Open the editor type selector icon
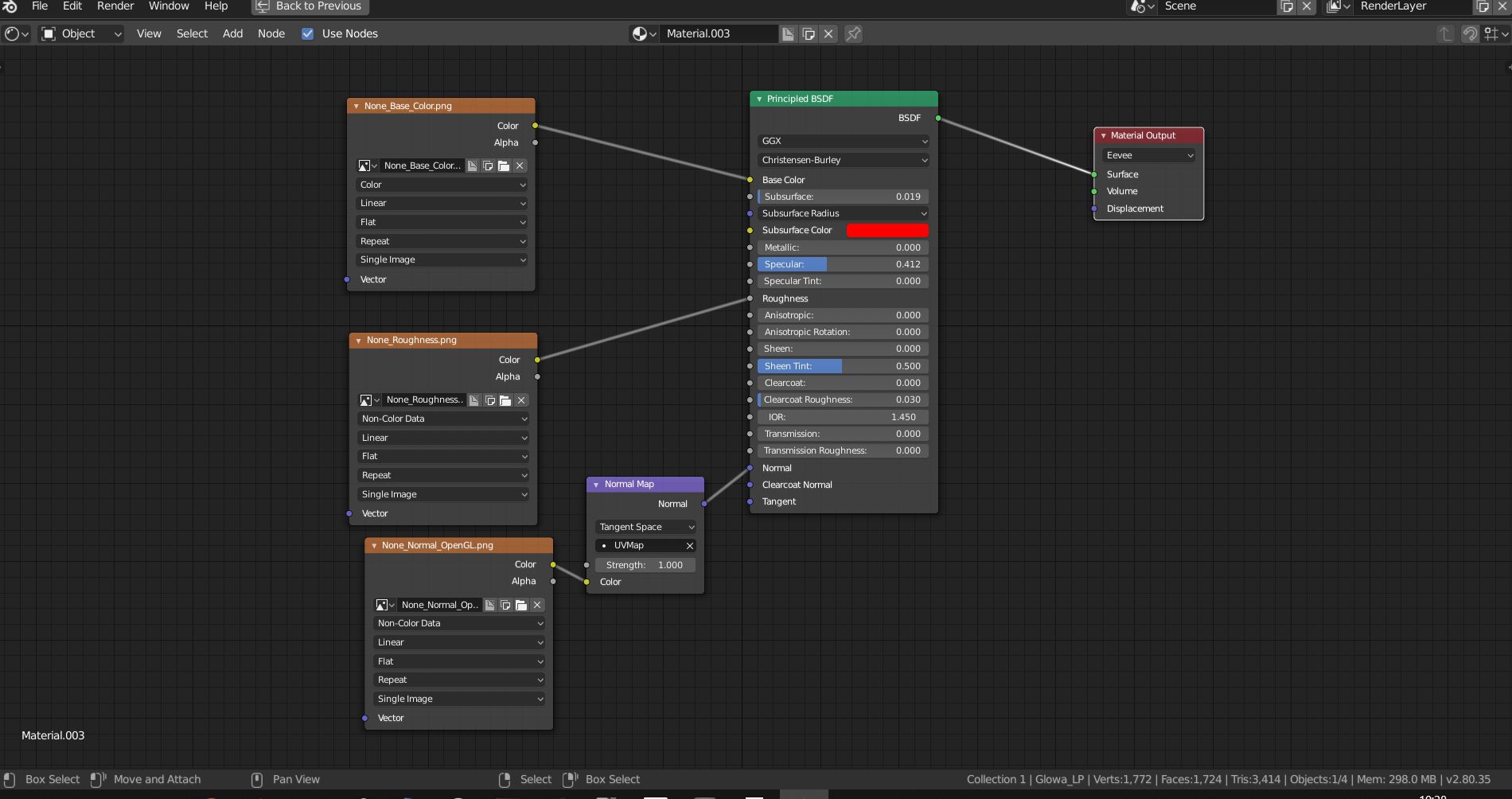 click(x=16, y=33)
